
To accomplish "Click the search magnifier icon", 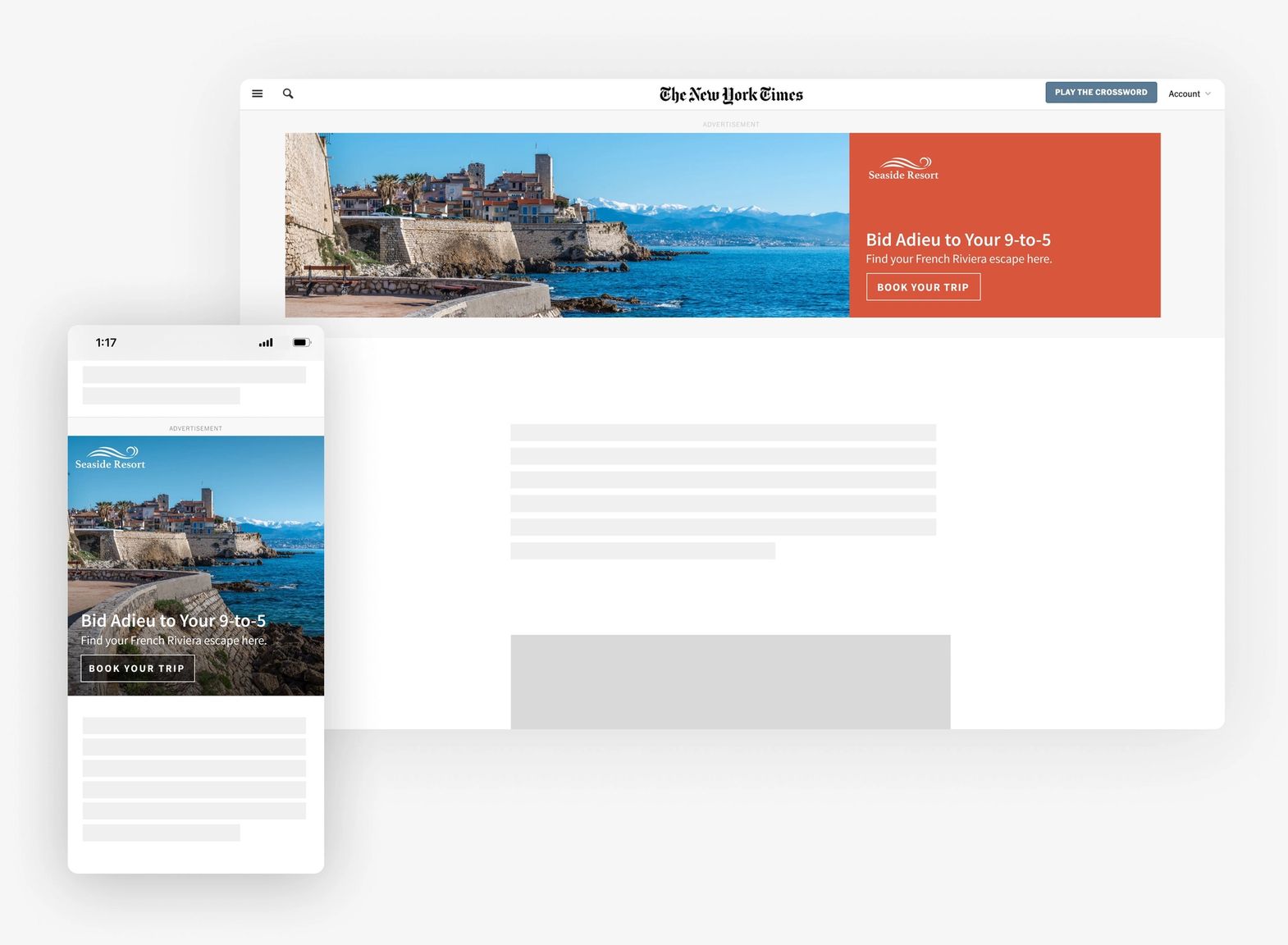I will pos(288,94).
